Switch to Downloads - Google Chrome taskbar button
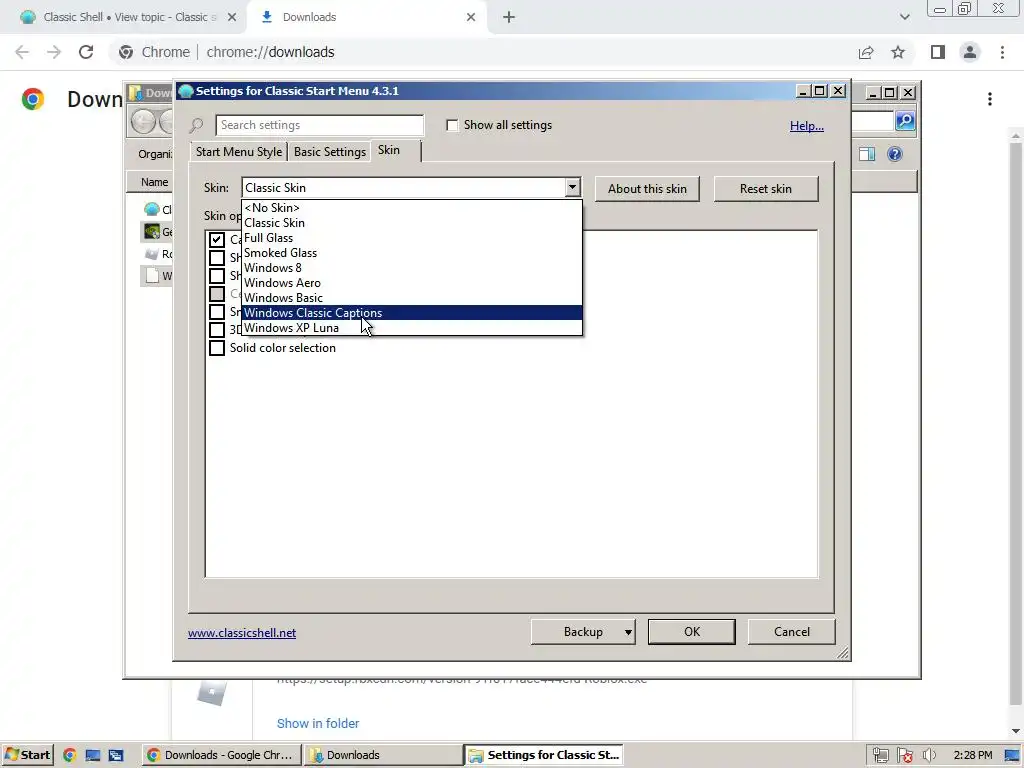This screenshot has width=1024, height=768. click(x=221, y=755)
